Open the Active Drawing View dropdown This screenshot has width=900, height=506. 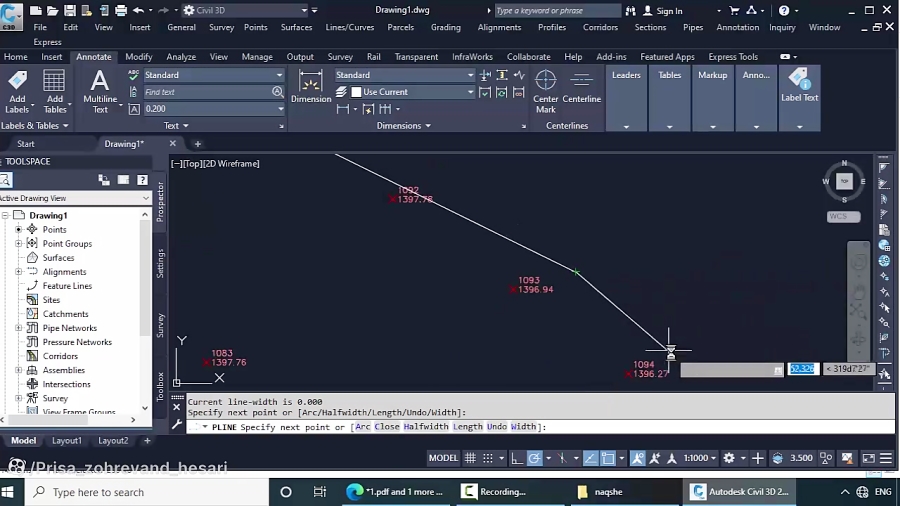75,198
